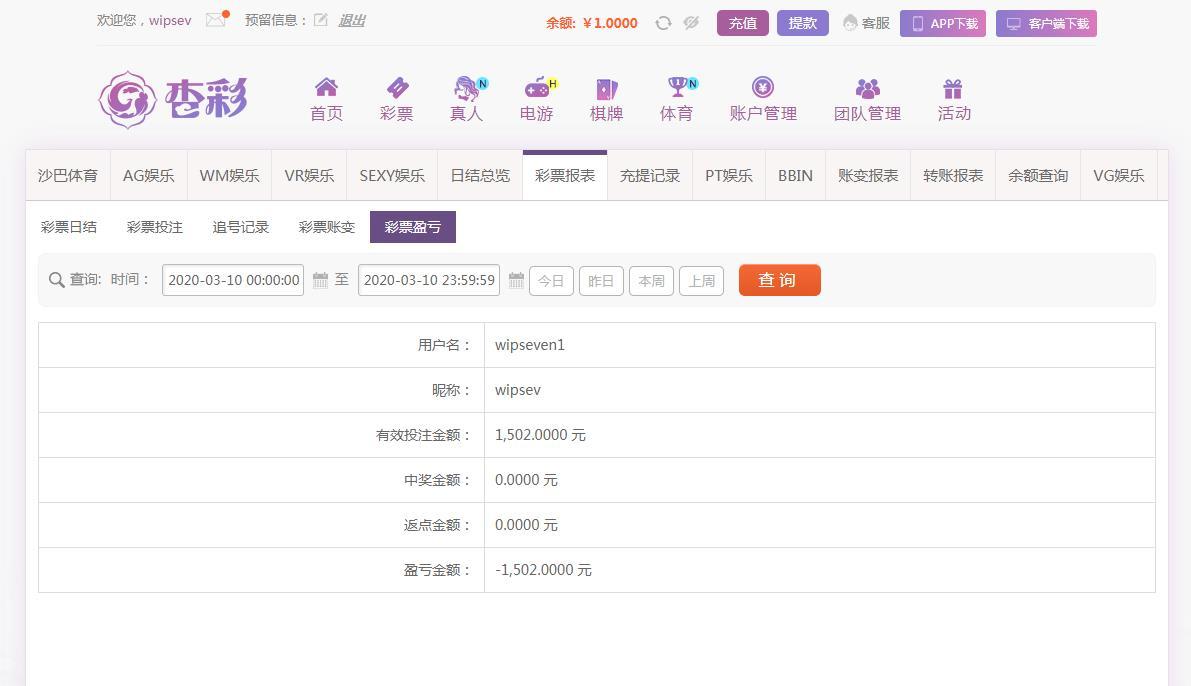This screenshot has height=686, width=1191.
Task: Open start date calendar picker
Action: pyautogui.click(x=320, y=281)
